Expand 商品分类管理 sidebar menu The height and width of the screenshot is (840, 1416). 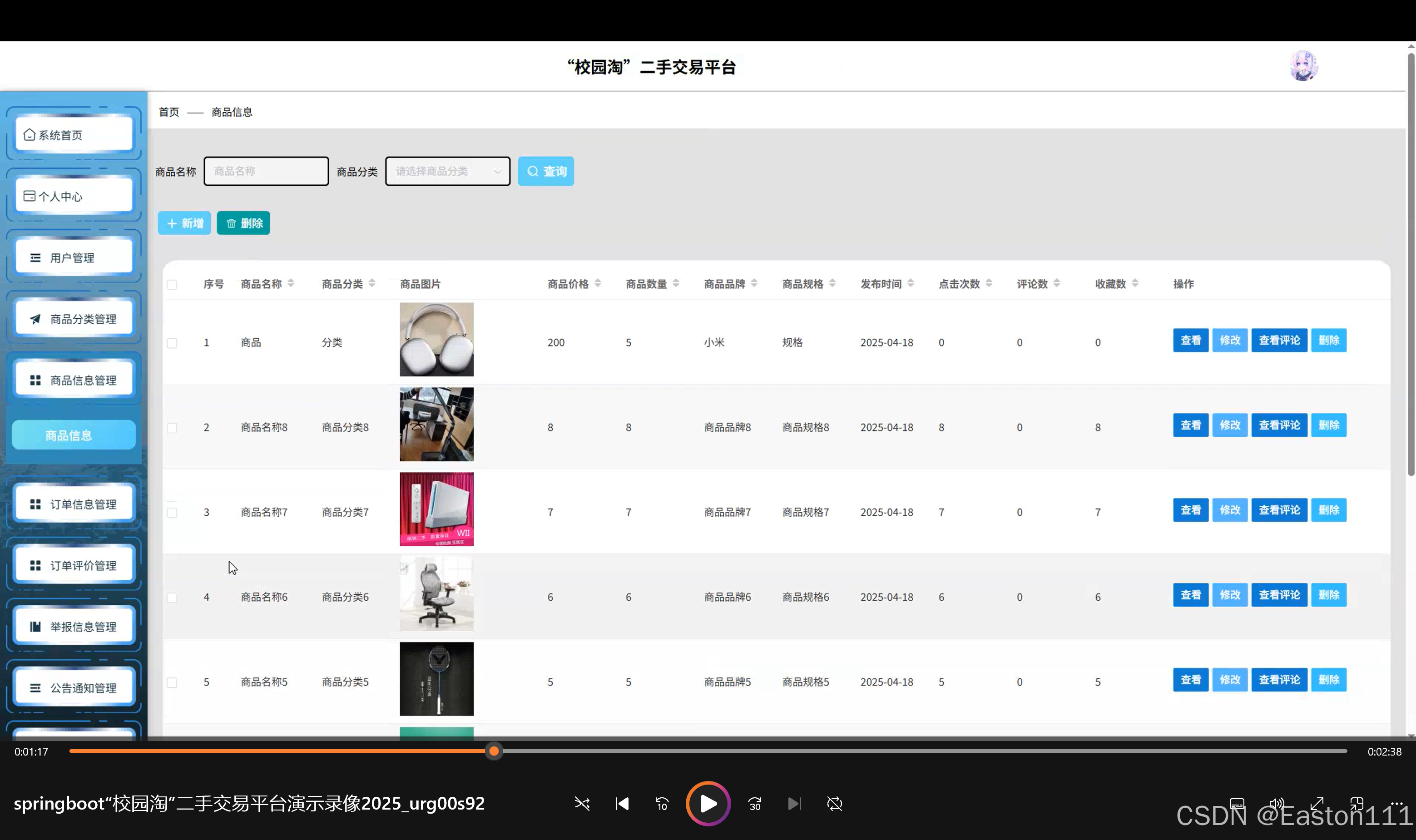(74, 319)
